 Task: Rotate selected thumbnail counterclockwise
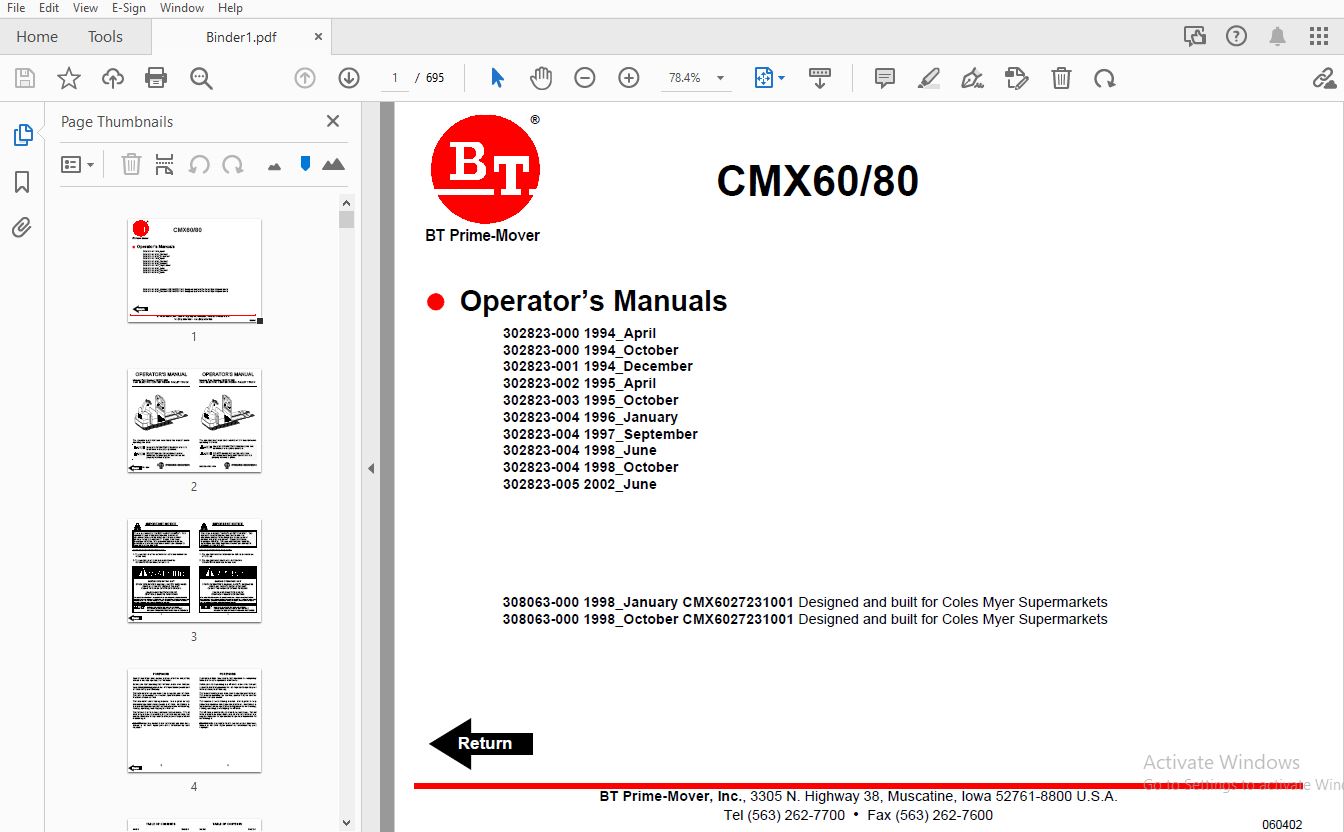tap(199, 164)
